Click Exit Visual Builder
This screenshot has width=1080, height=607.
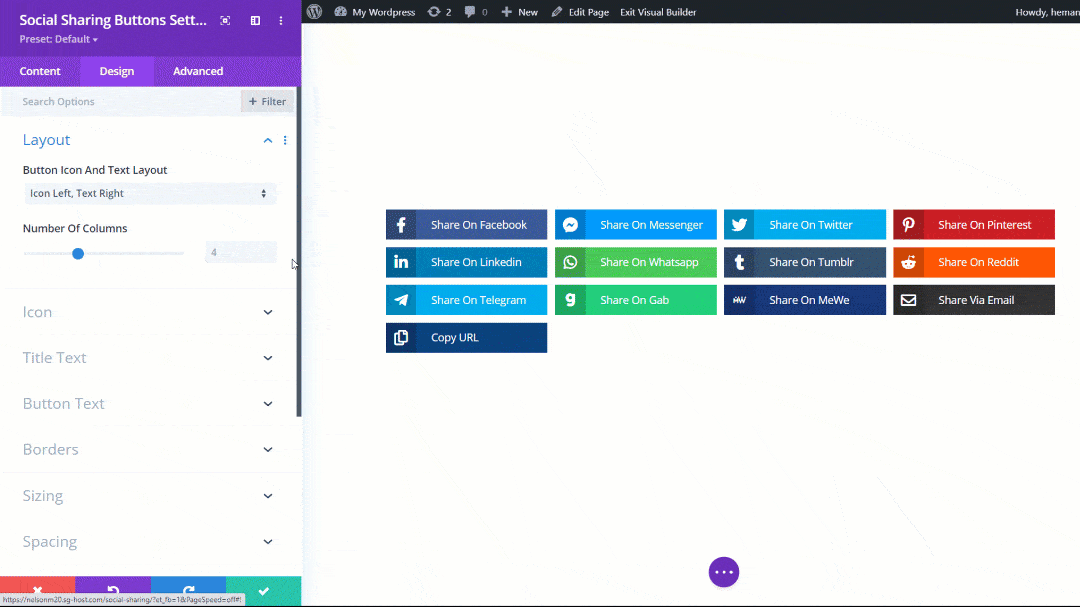tap(658, 12)
